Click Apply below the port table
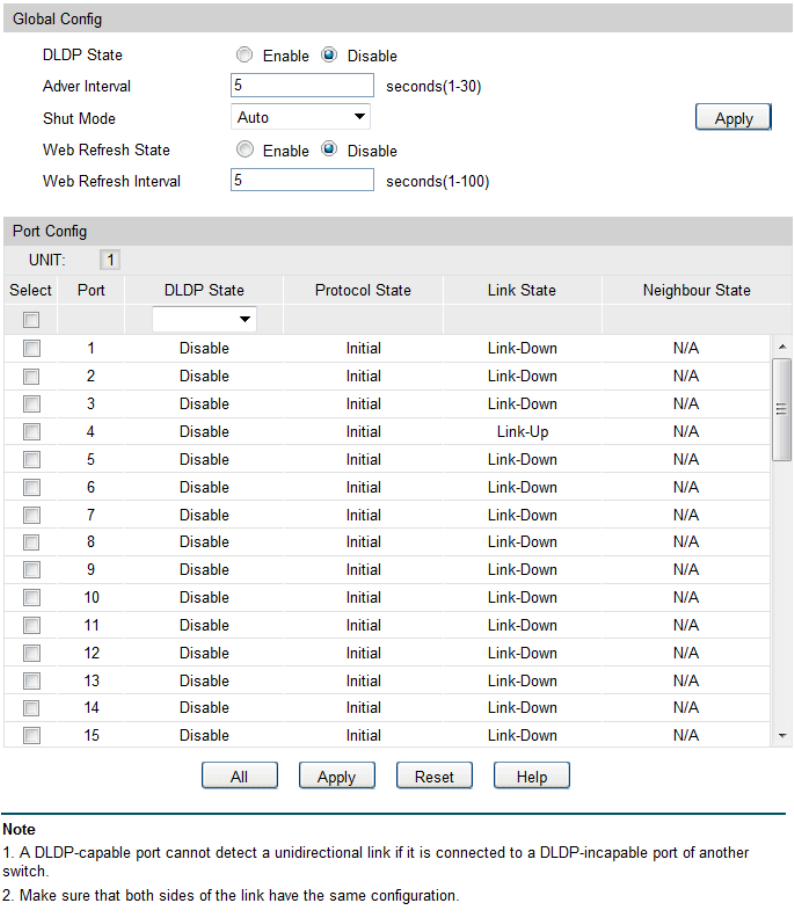794x917 pixels. tap(337, 776)
